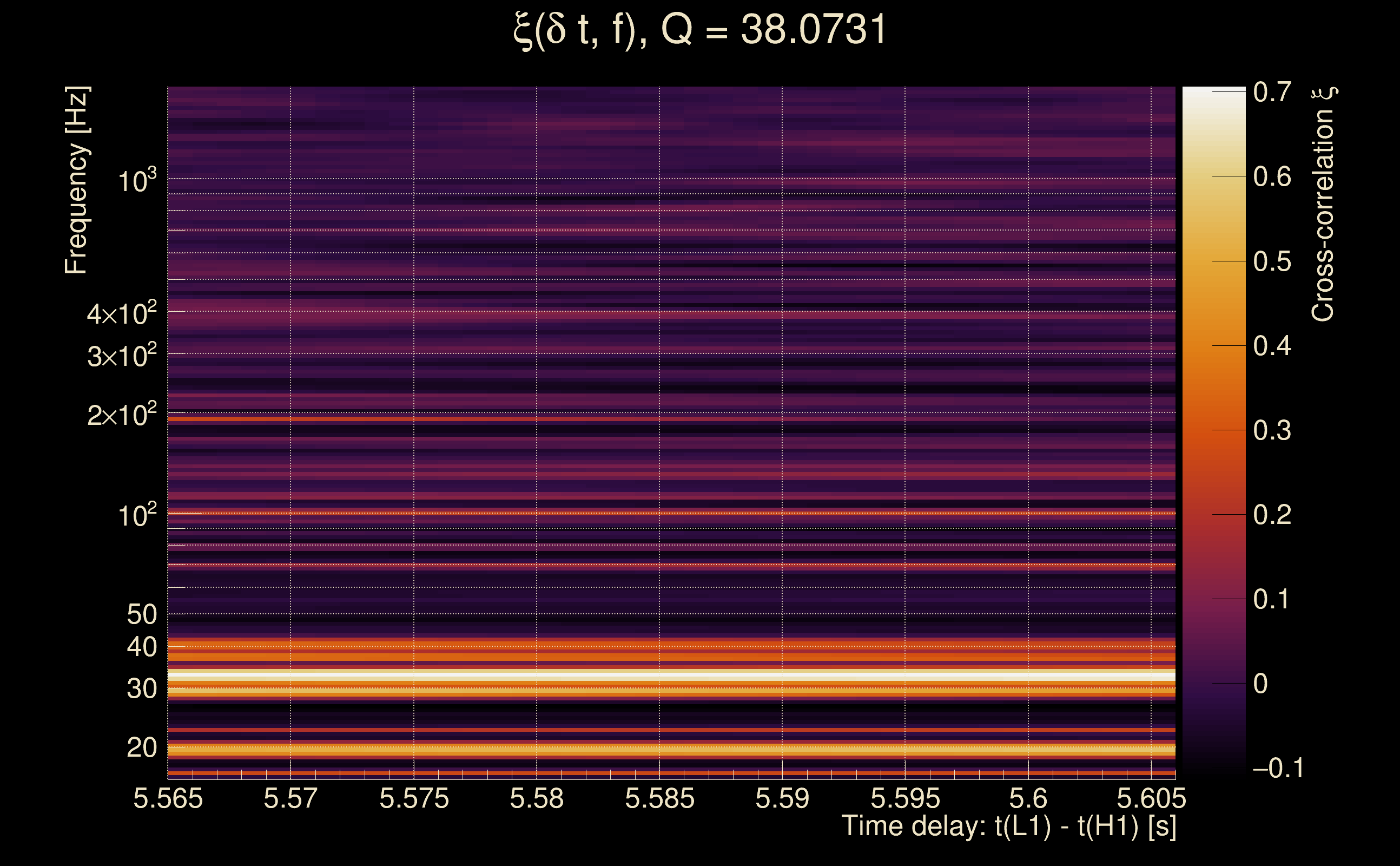Click the −0.1 colorbar tick label
1400x866 pixels.
coord(1278,768)
